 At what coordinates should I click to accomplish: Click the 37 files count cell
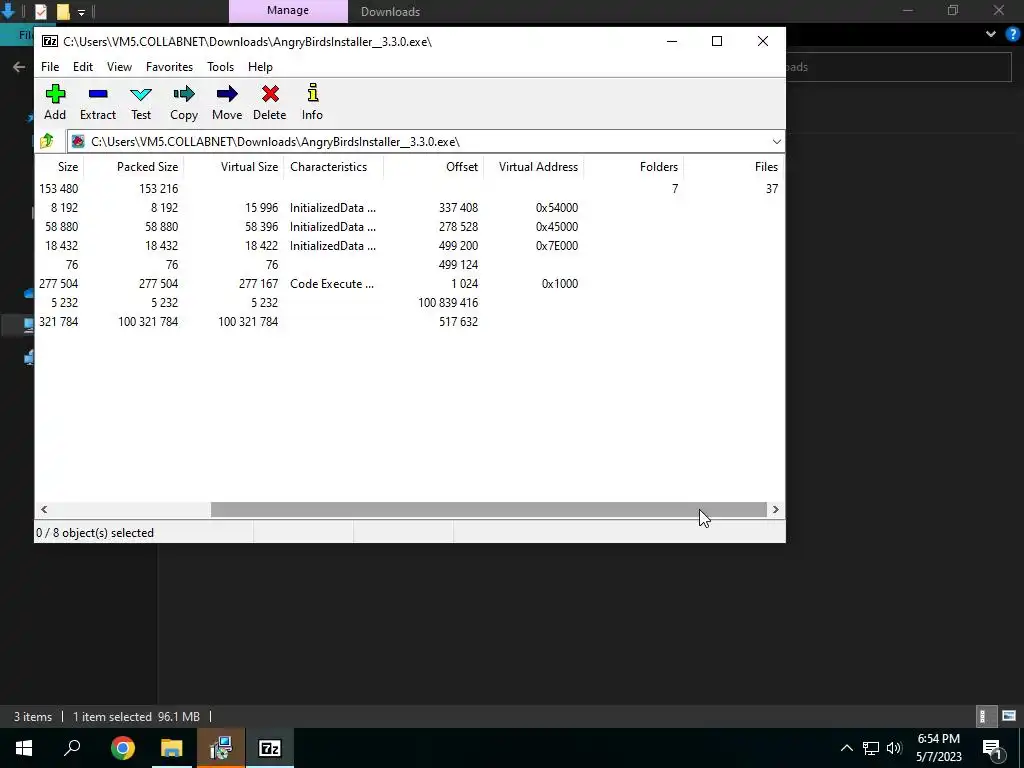(x=772, y=189)
